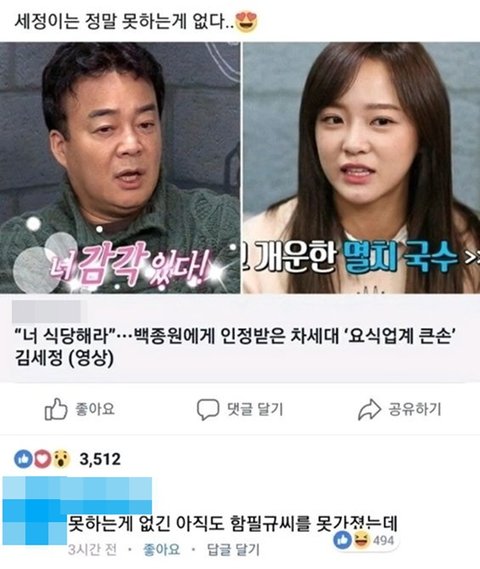This screenshot has height=569, width=480.
Task: Open the 3,512 reactions count
Action: pos(100,459)
